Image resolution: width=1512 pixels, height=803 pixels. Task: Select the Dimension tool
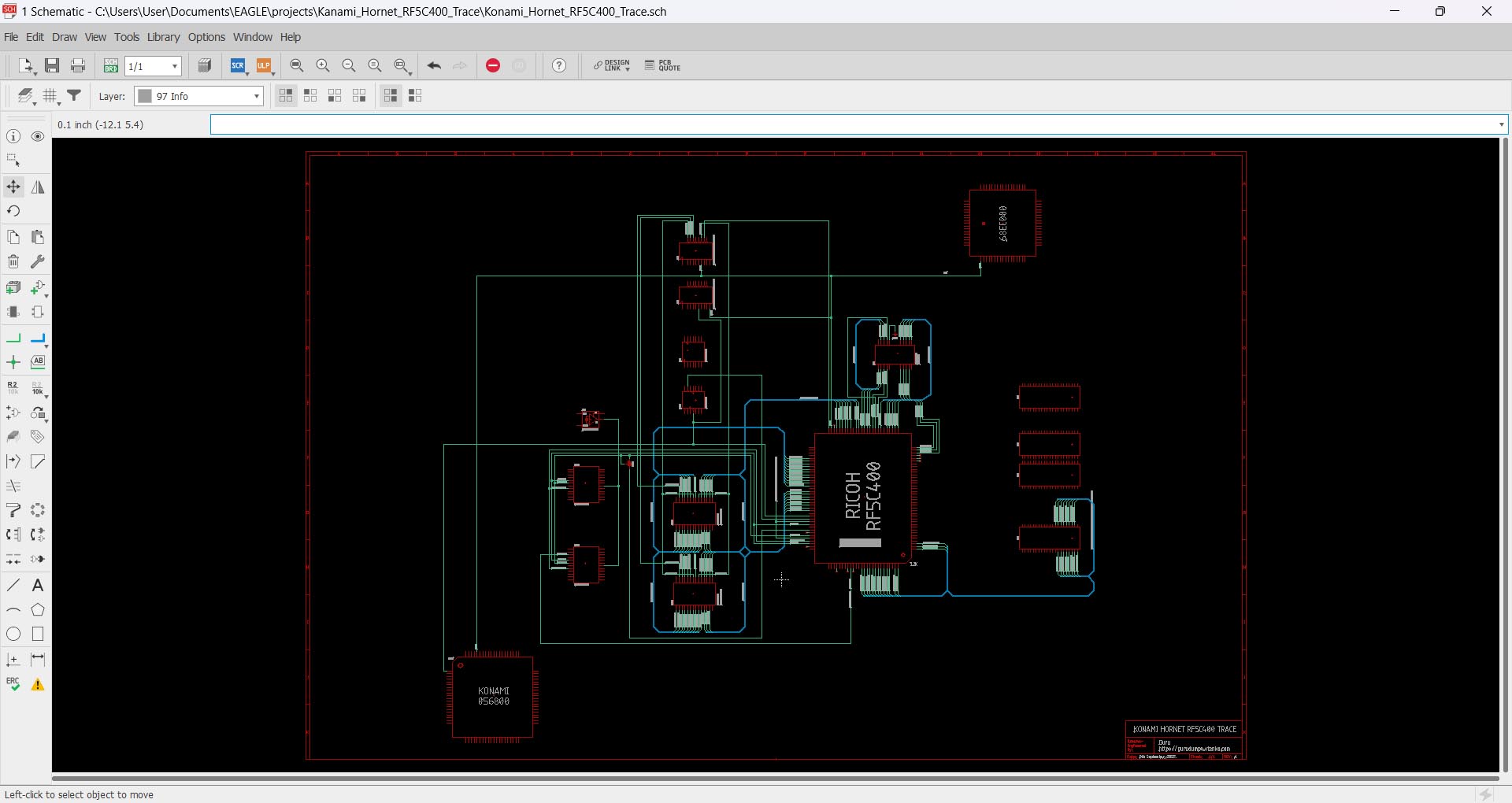[38, 660]
